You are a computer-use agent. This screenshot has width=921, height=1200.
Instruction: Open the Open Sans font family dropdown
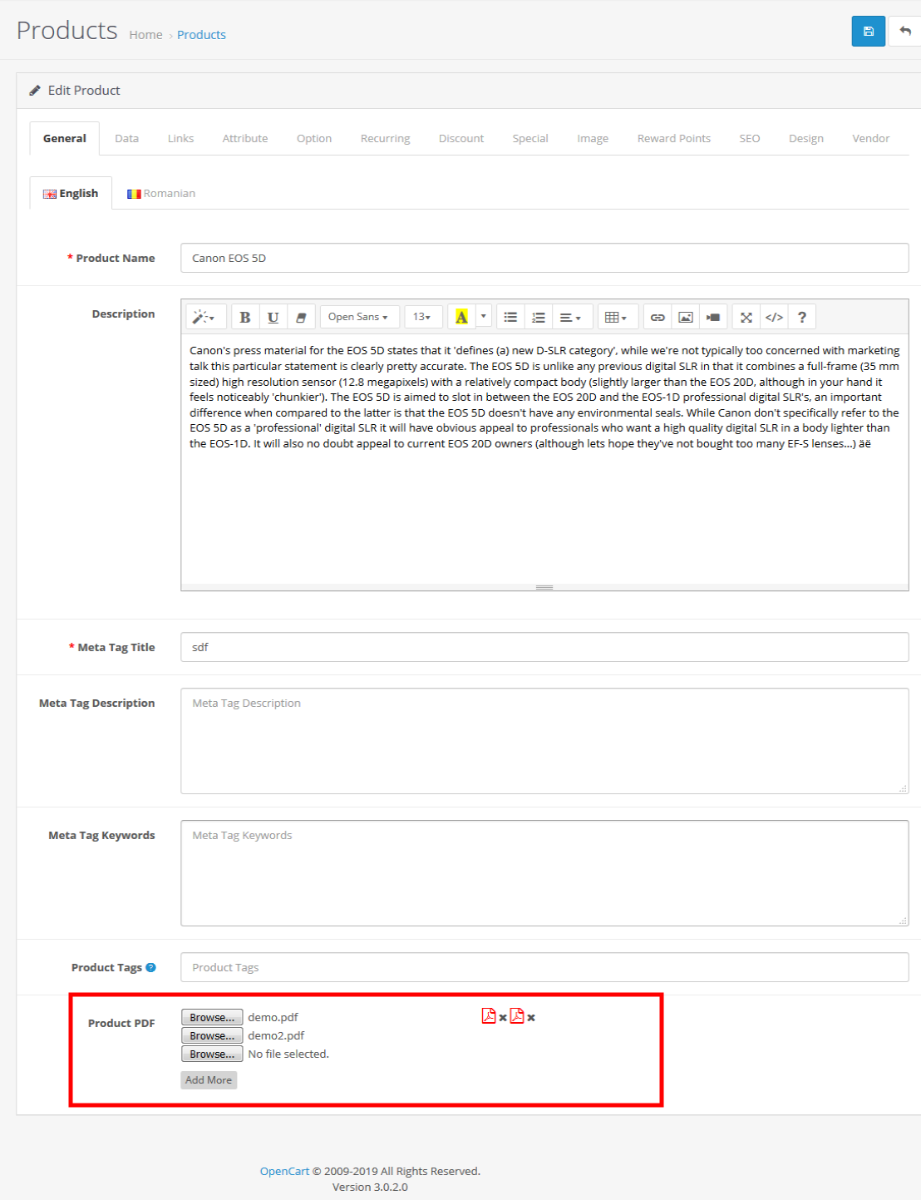point(360,317)
